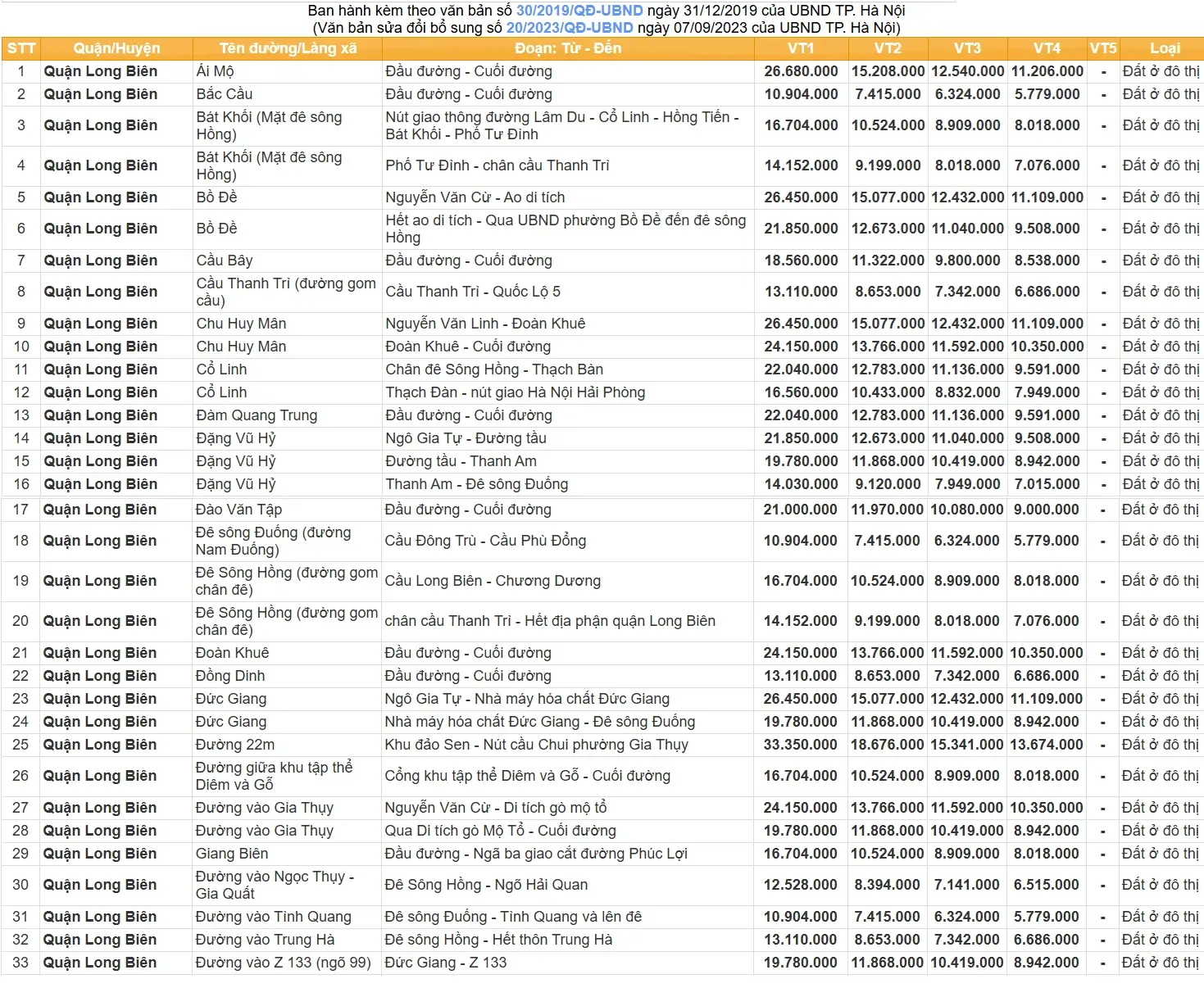This screenshot has height=988, width=1204.
Task: Select street name Đường vào Tình Quang
Action: click(x=273, y=917)
